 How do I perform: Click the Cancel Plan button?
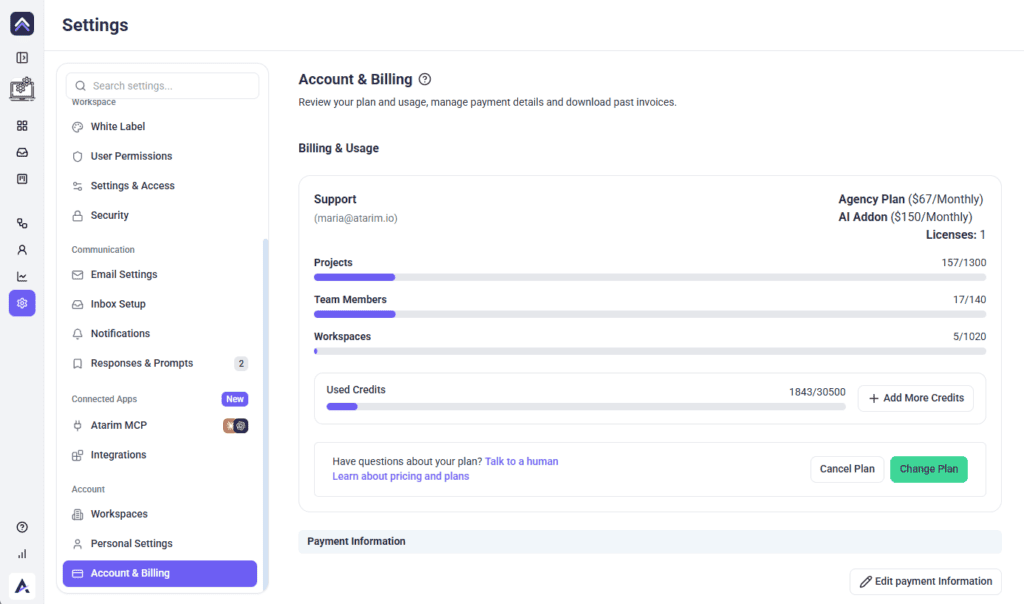[847, 469]
